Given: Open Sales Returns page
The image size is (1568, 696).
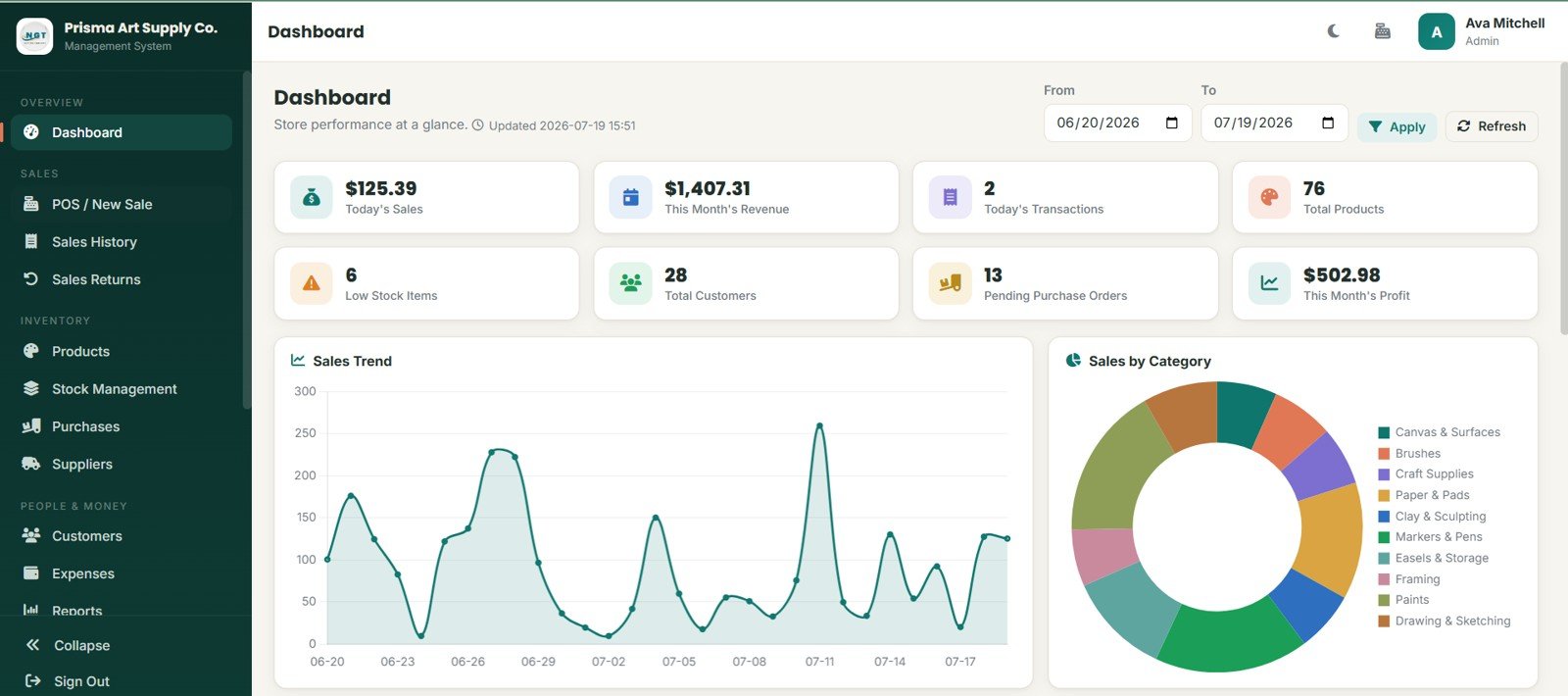Looking at the screenshot, I should 122,279.
